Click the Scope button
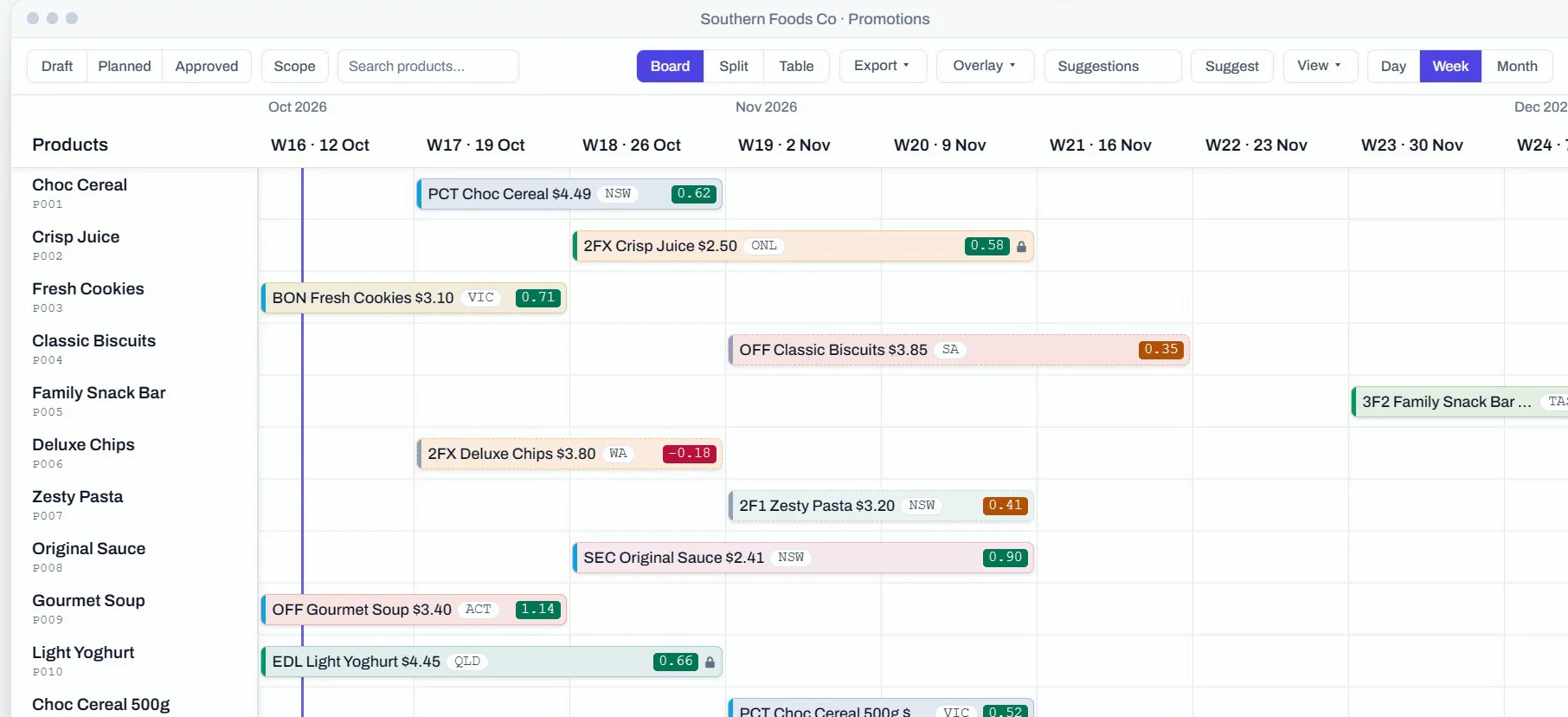 point(294,66)
